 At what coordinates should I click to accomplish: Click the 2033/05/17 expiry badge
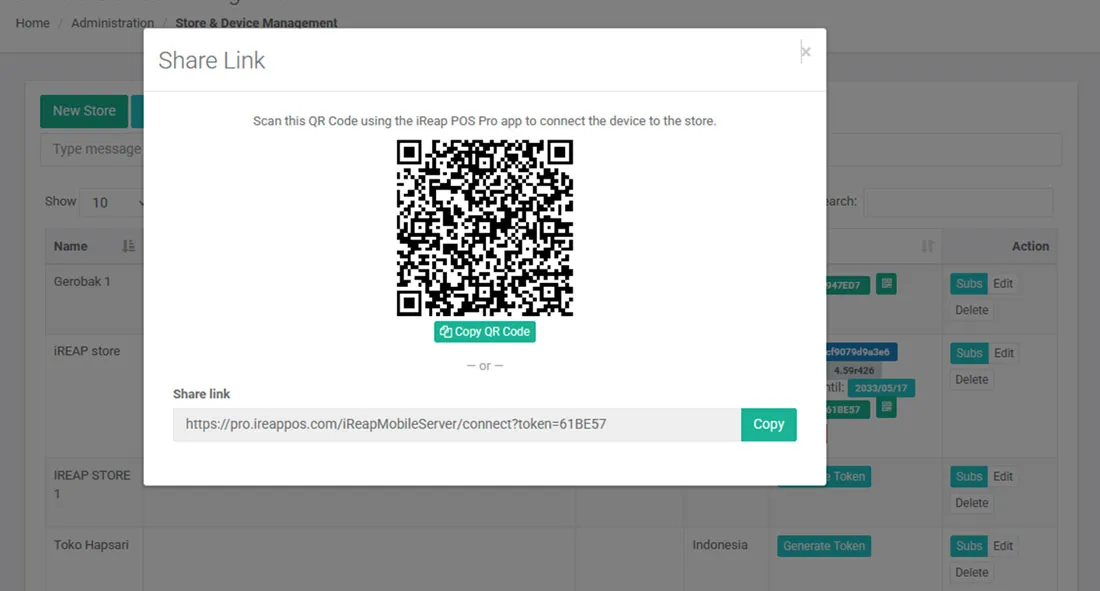point(880,388)
